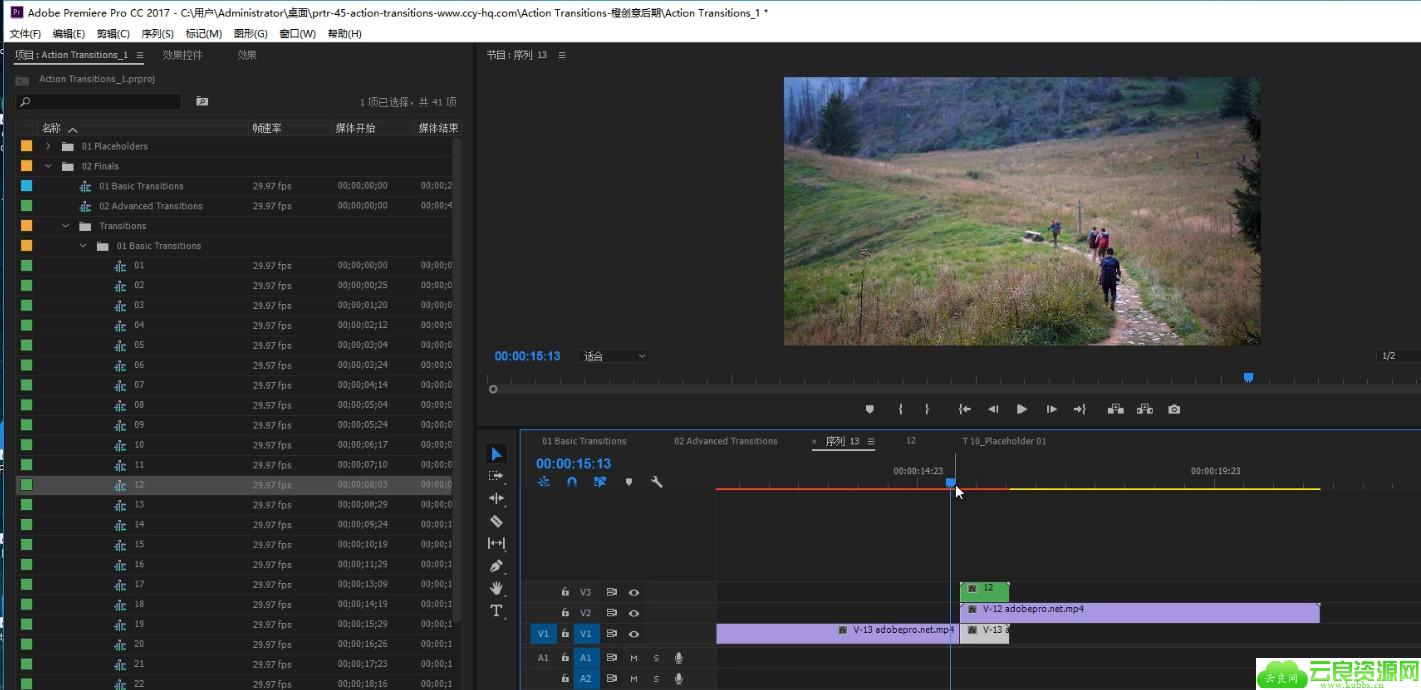Image resolution: width=1421 pixels, height=690 pixels.
Task: Switch to 02 Advanced Transitions timeline tab
Action: pos(726,441)
